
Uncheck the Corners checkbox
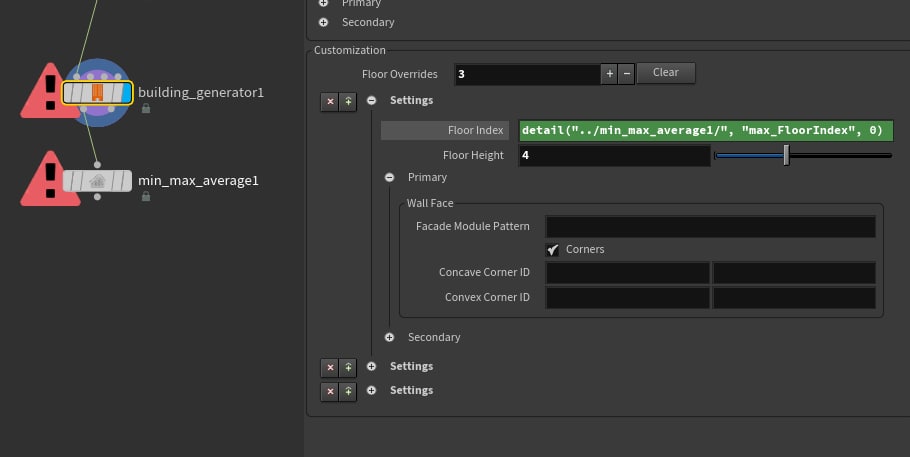(x=552, y=250)
